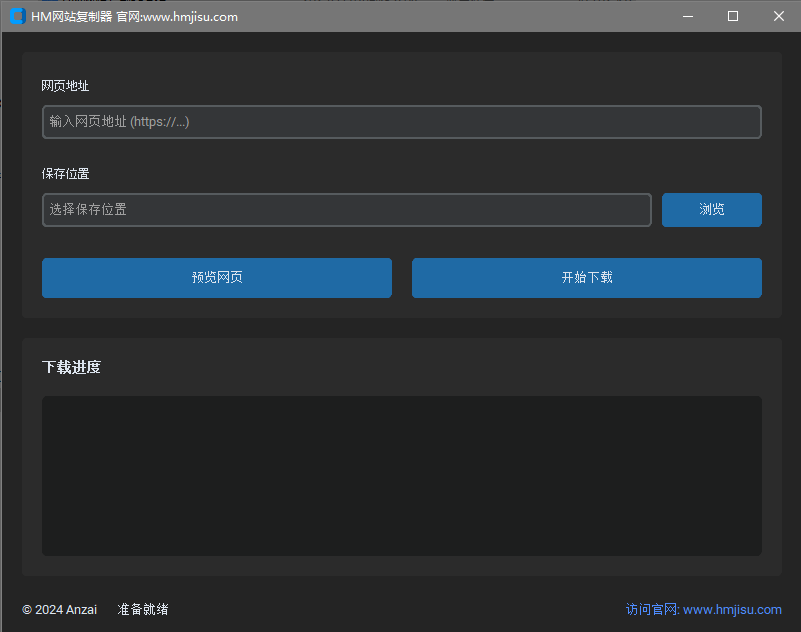Maximize the HM网站复制器 window

[733, 16]
